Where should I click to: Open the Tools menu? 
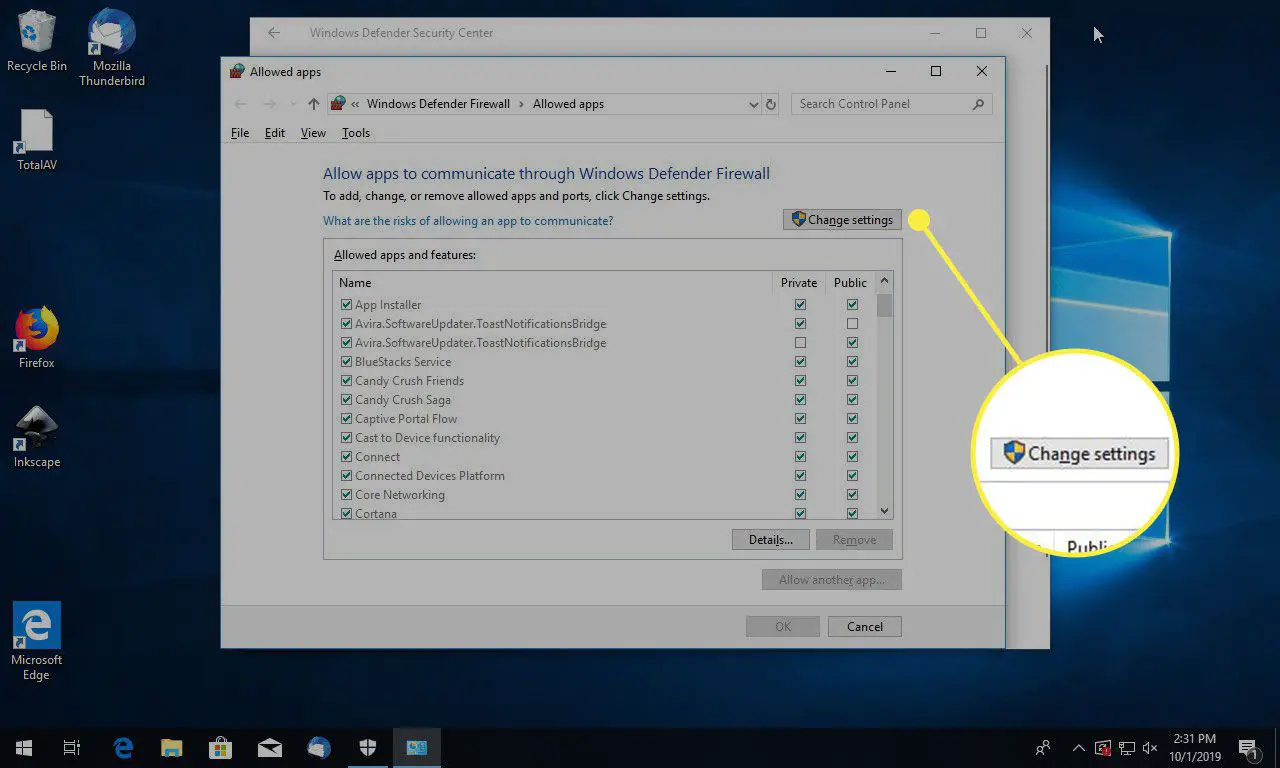click(356, 133)
